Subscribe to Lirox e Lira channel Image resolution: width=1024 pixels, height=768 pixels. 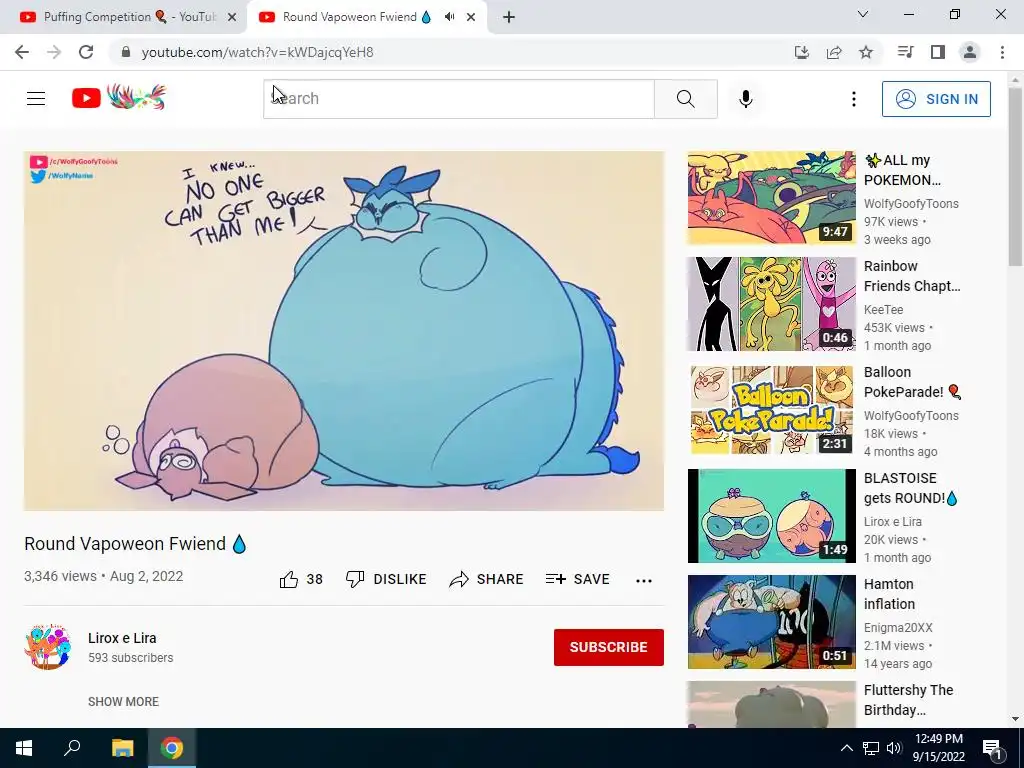click(x=609, y=647)
